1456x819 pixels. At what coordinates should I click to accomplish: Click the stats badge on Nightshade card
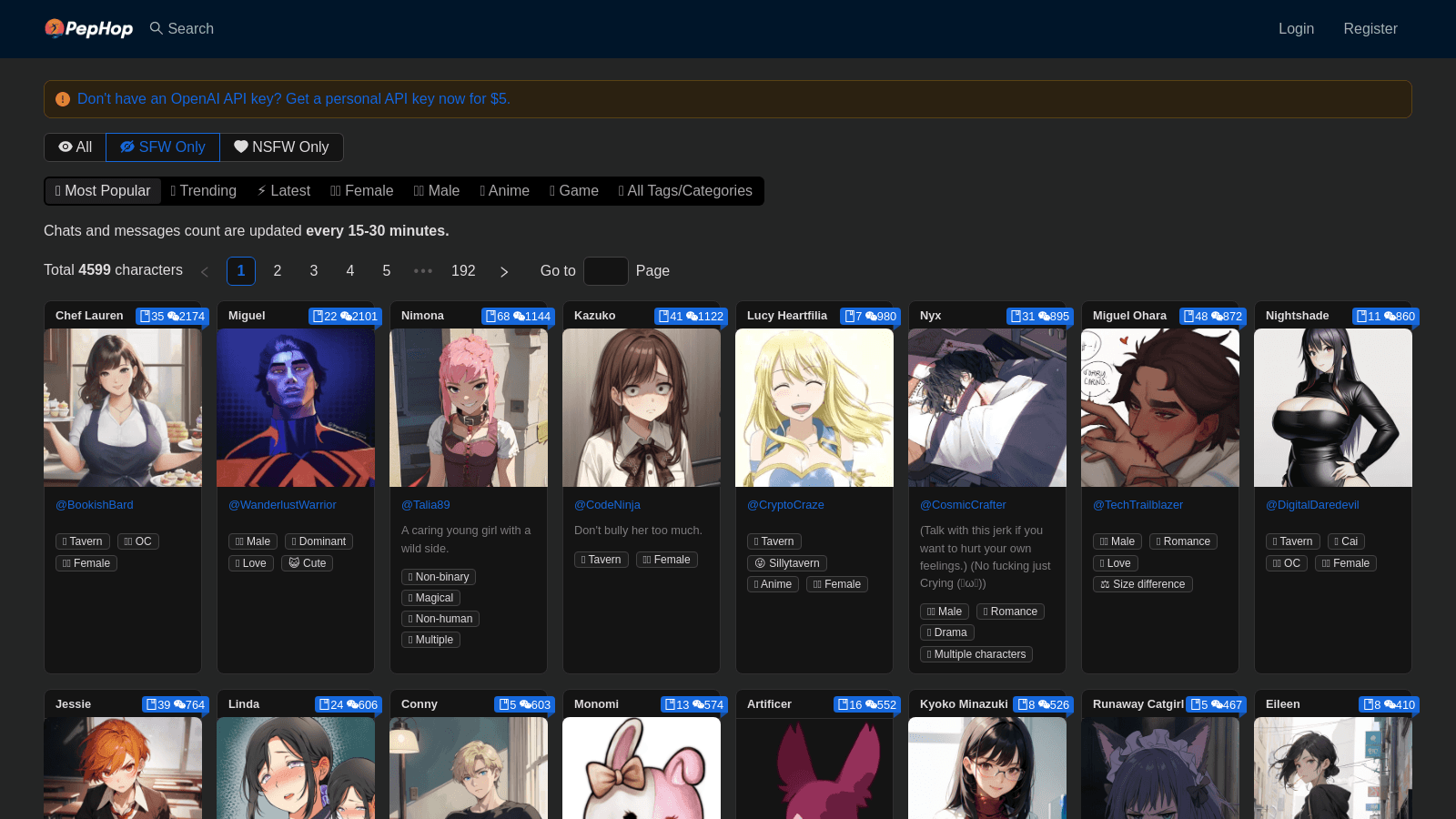[1385, 317]
